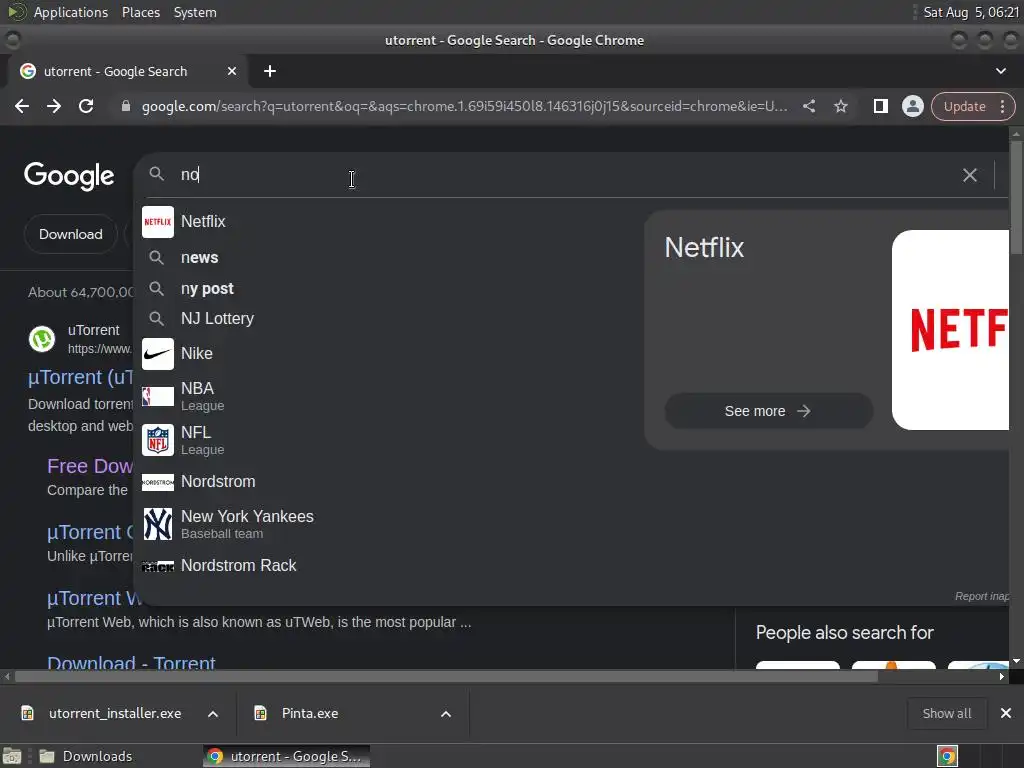The image size is (1024, 768).
Task: Click the Update button in Chrome toolbar
Action: pyautogui.click(x=965, y=106)
